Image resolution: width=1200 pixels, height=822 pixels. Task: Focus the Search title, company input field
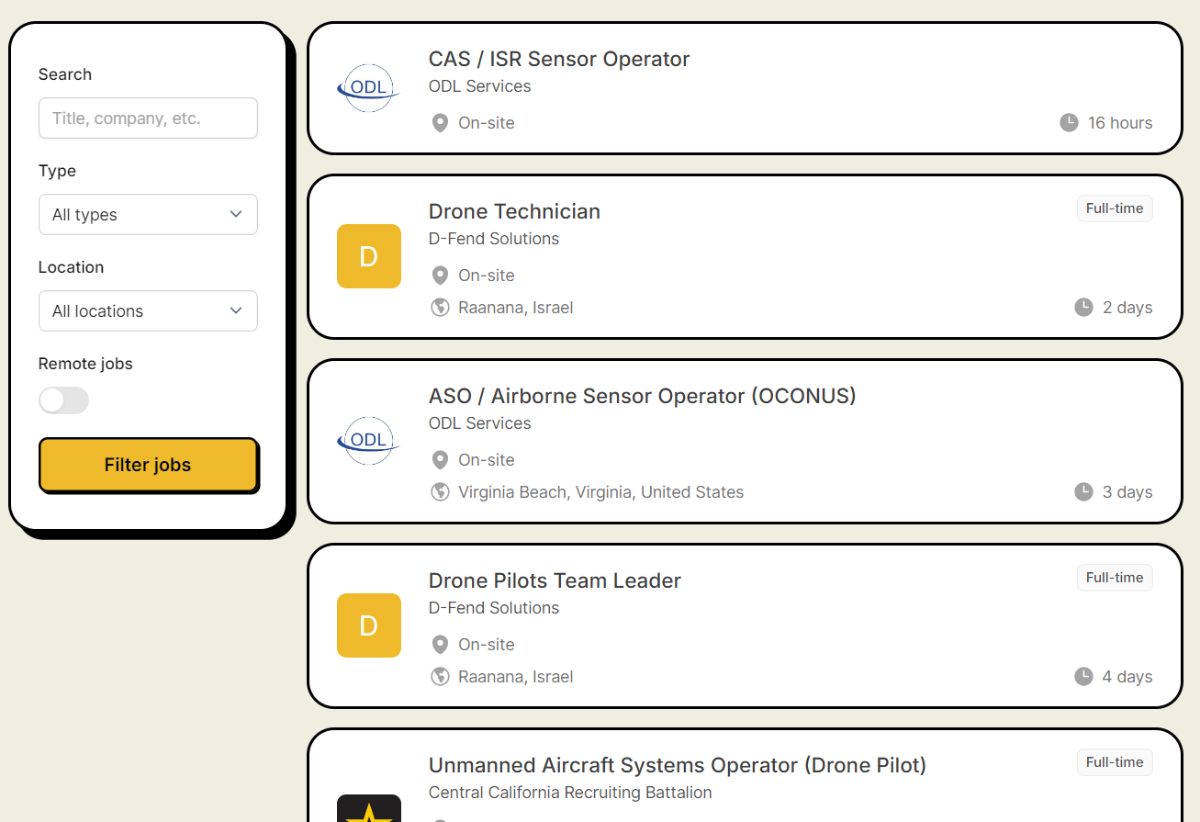[x=148, y=118]
